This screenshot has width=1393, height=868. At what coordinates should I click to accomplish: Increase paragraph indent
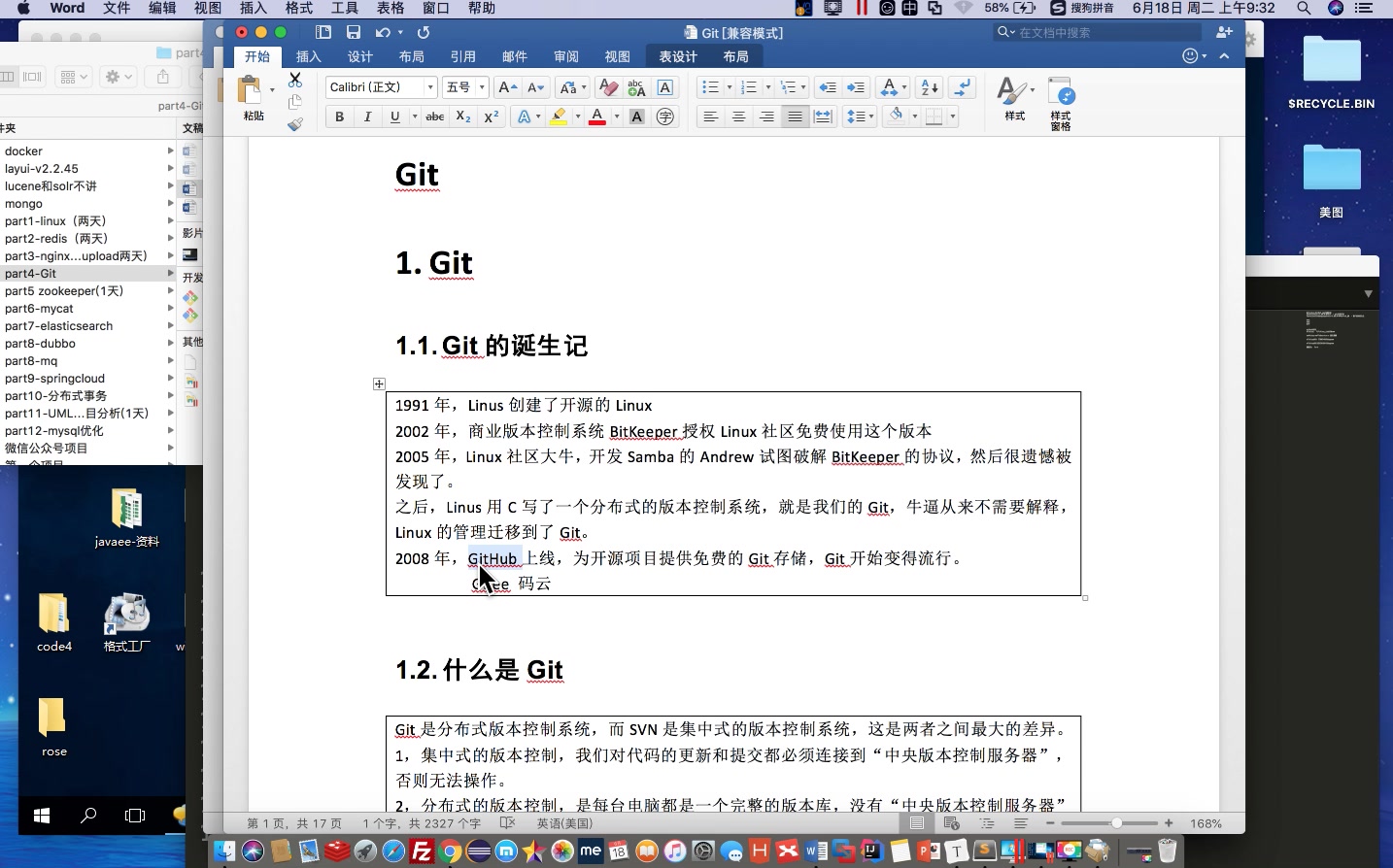(x=856, y=87)
